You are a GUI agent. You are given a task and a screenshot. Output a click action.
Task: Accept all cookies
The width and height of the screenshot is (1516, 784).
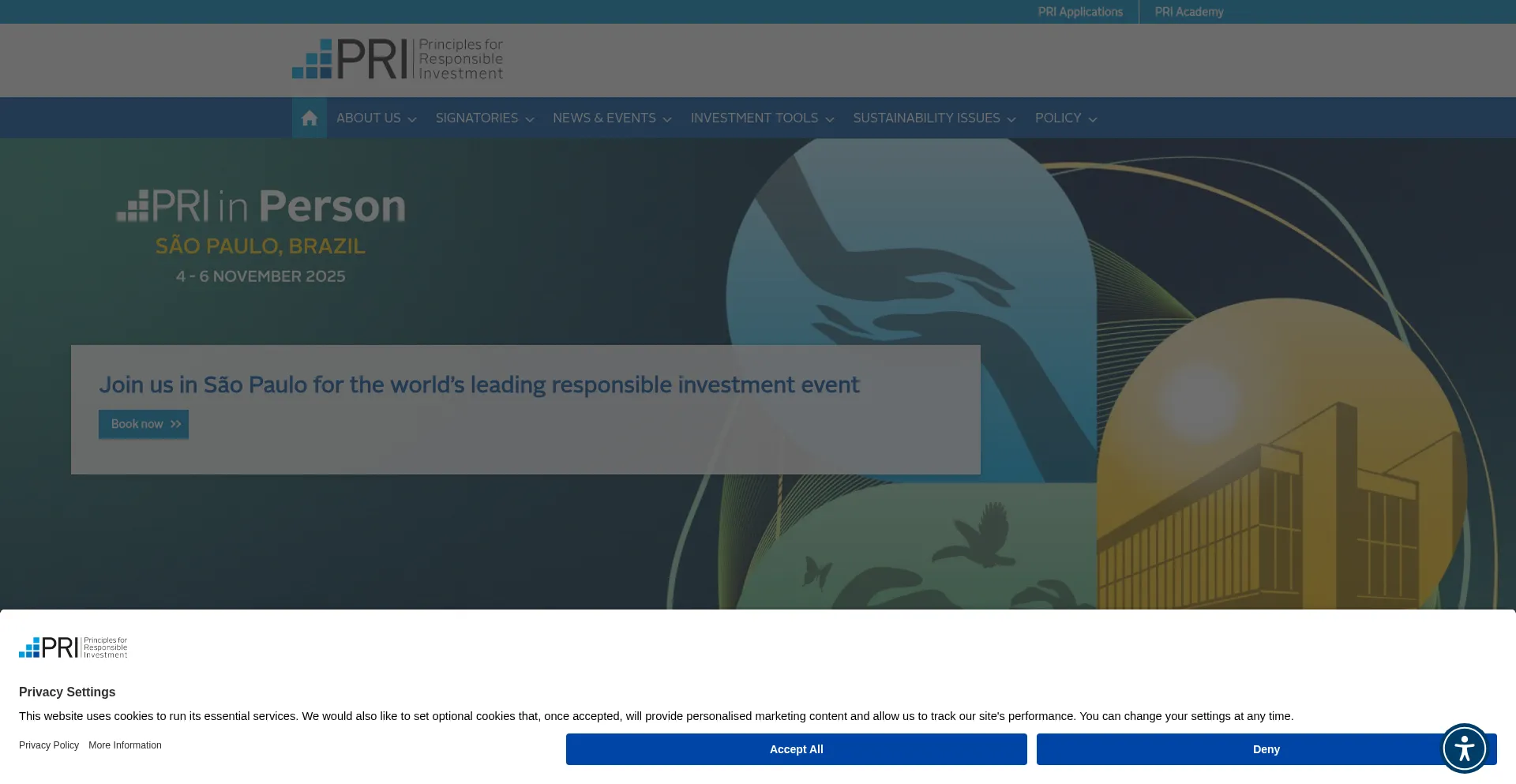pyautogui.click(x=796, y=749)
